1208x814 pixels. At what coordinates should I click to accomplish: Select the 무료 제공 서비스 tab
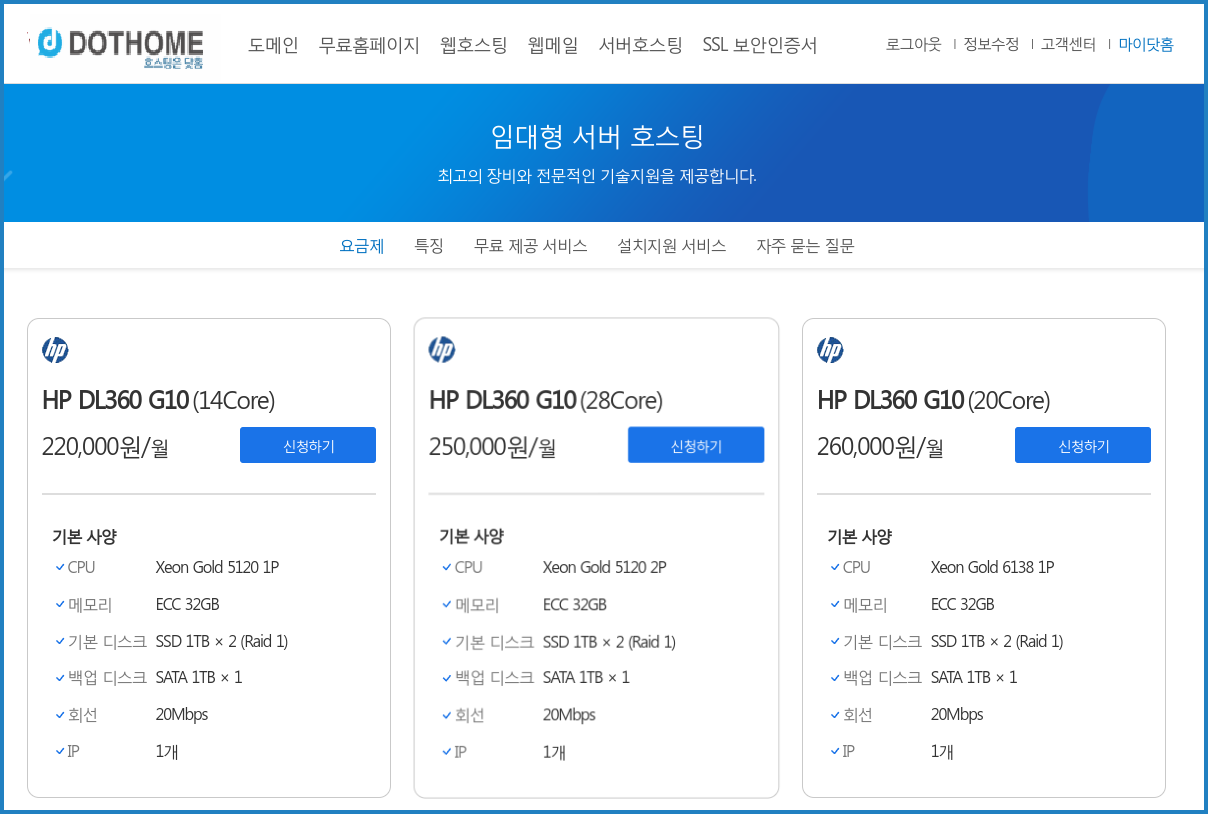(530, 246)
